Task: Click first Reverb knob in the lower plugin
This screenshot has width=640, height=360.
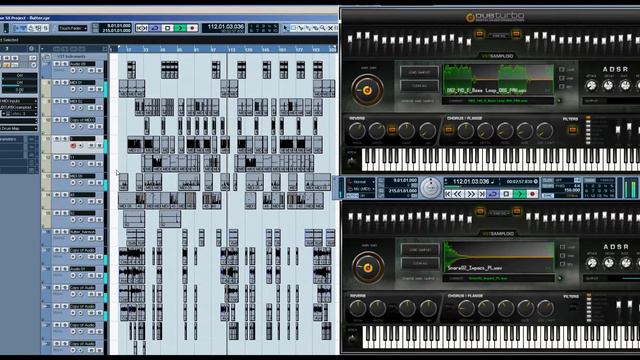Action: pyautogui.click(x=358, y=309)
